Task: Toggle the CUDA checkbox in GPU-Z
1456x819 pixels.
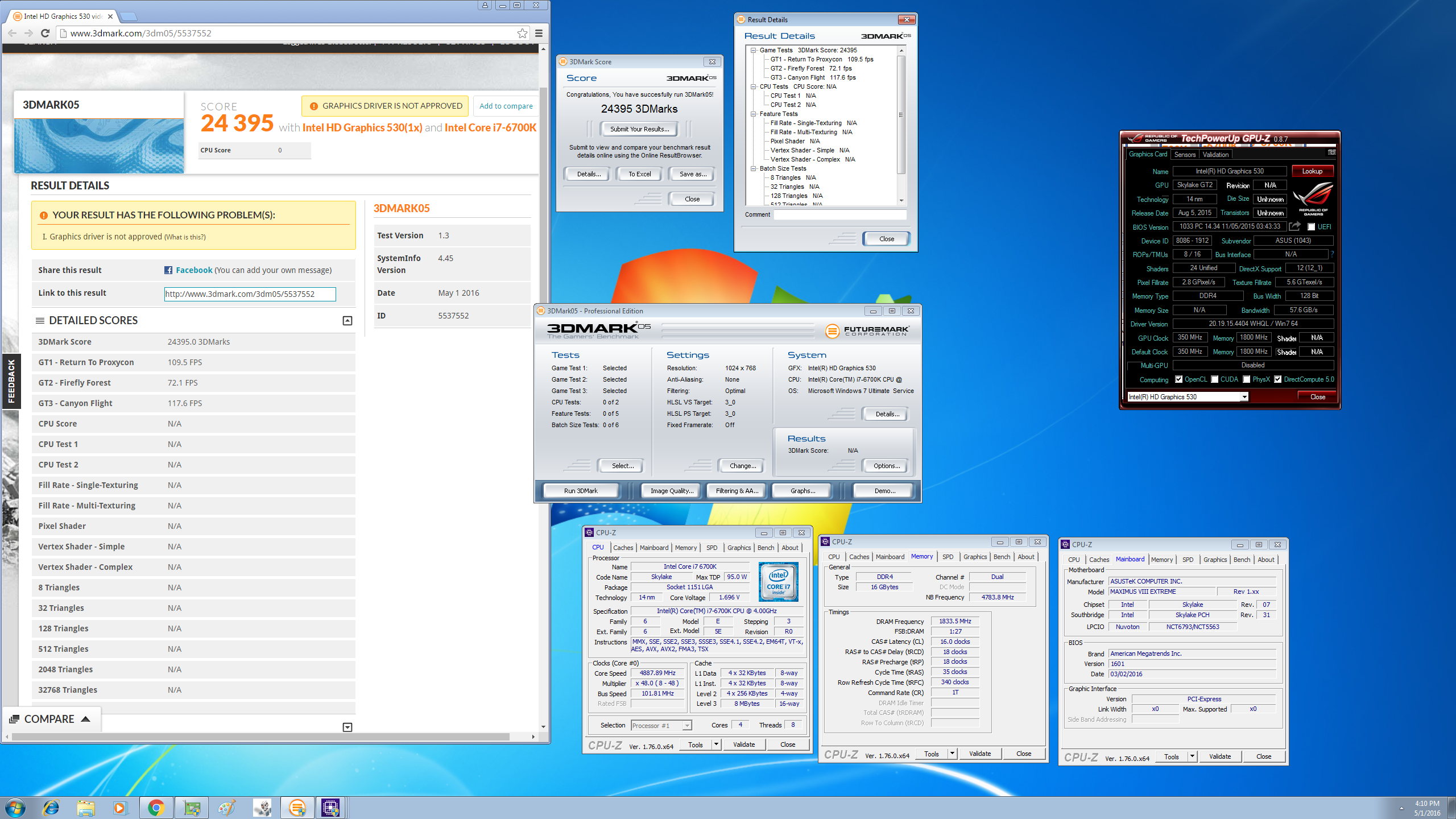Action: [x=1214, y=379]
